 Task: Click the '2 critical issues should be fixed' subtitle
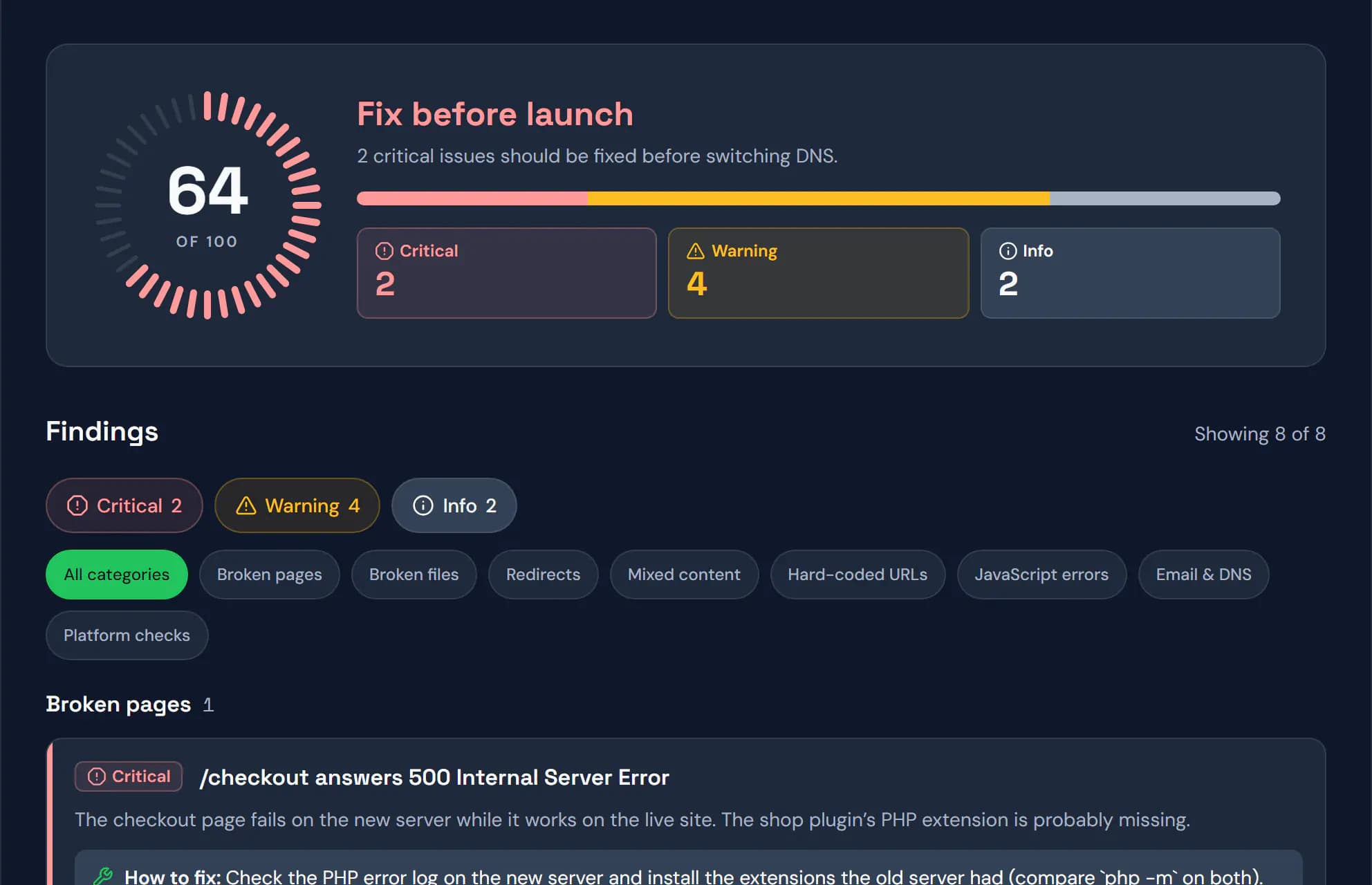597,156
